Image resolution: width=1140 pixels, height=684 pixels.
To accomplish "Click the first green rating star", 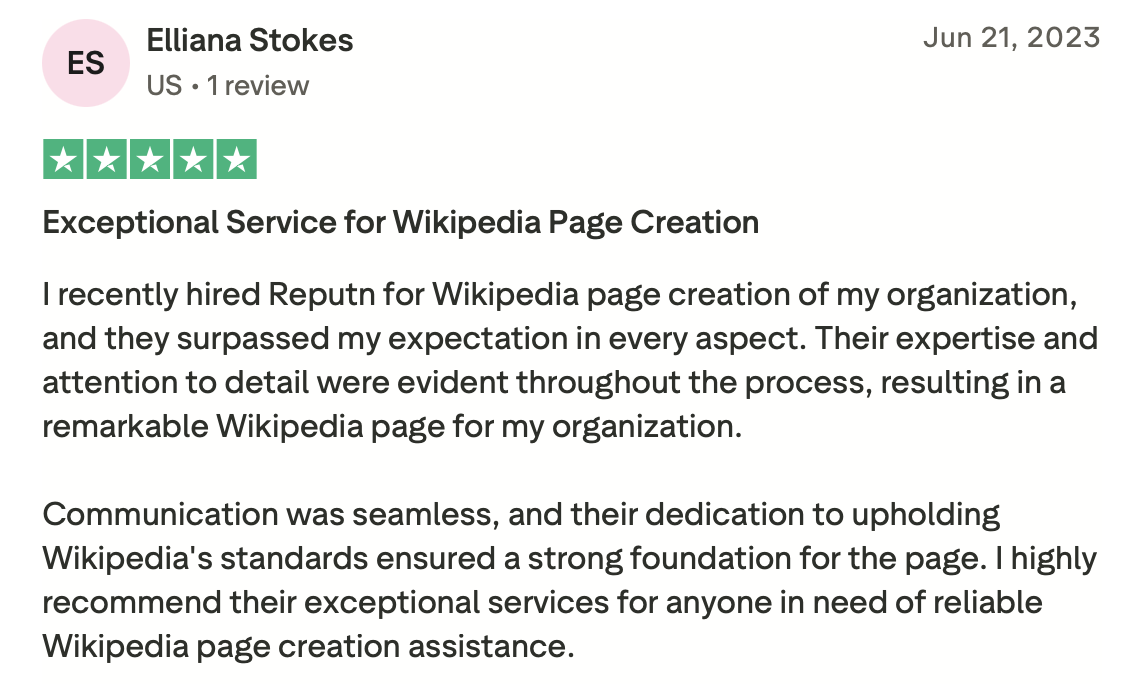I will point(63,160).
